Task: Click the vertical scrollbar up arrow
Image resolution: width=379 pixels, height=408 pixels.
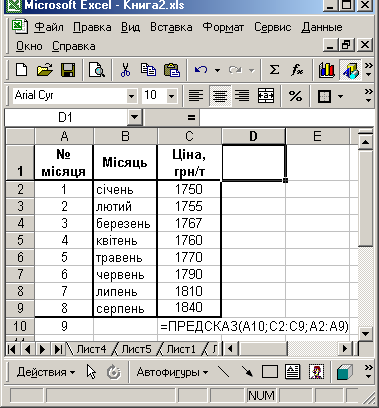Action: pyautogui.click(x=366, y=142)
